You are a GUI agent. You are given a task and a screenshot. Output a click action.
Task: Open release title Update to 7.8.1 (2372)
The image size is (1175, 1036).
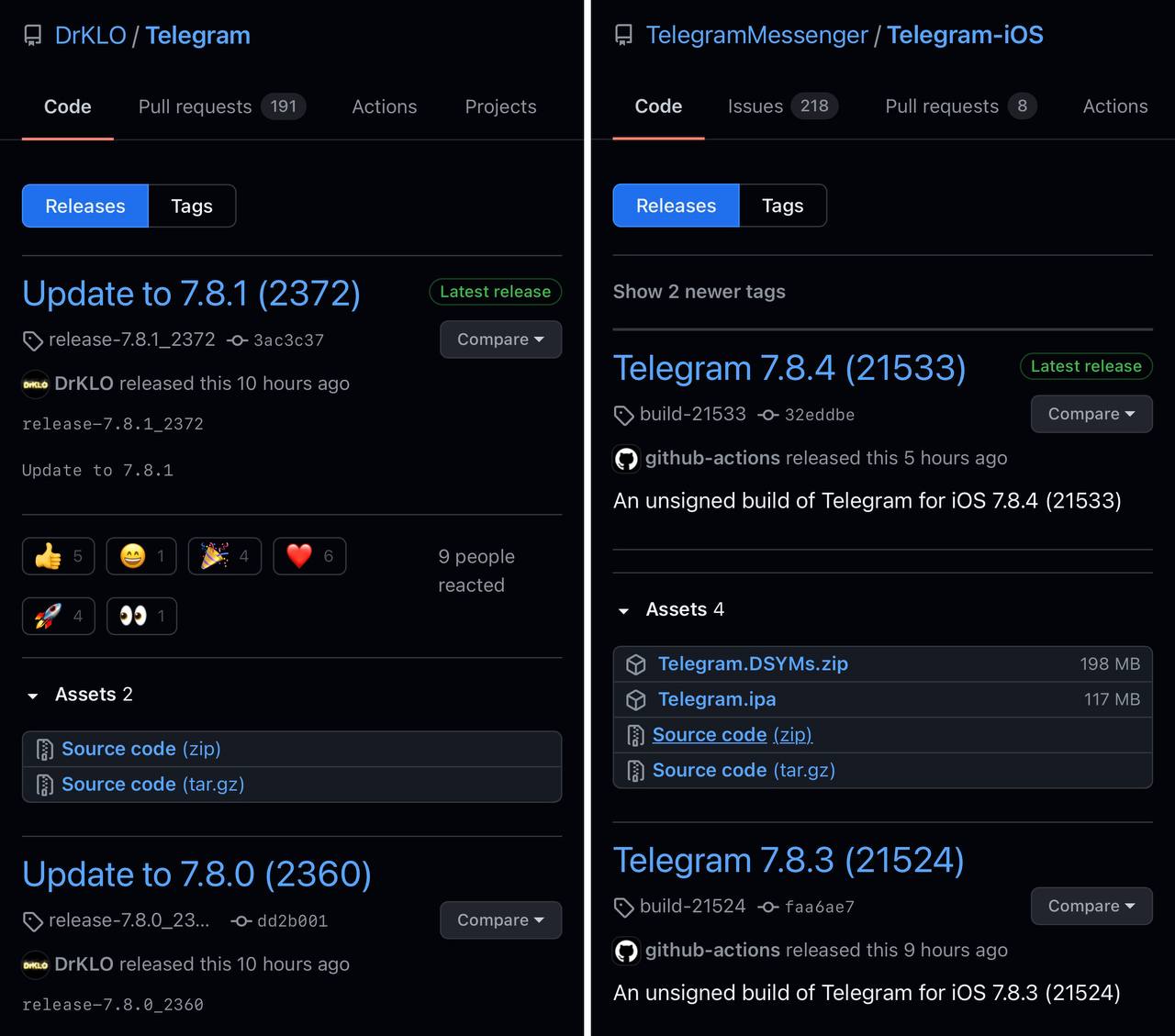(x=191, y=294)
